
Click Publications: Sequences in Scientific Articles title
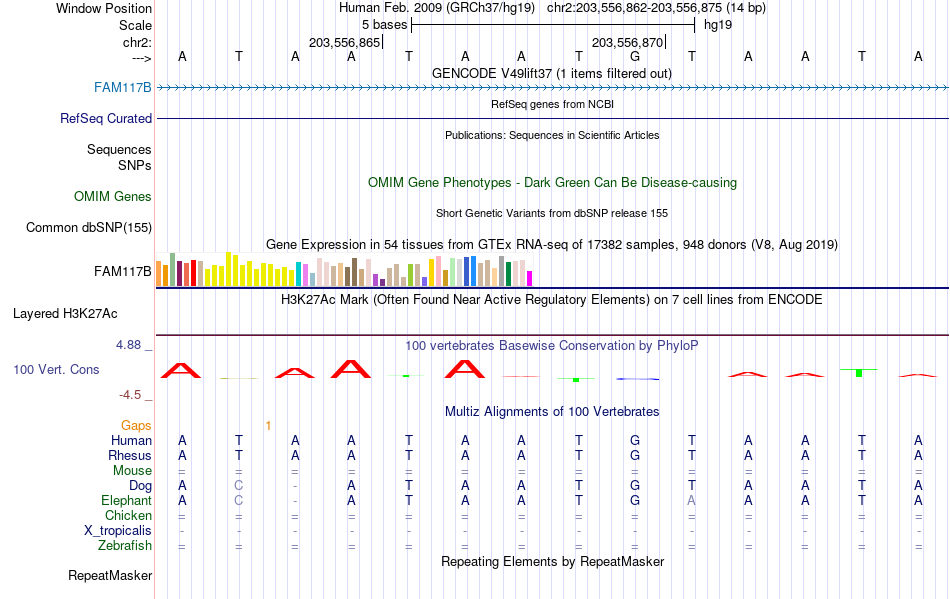pos(552,135)
